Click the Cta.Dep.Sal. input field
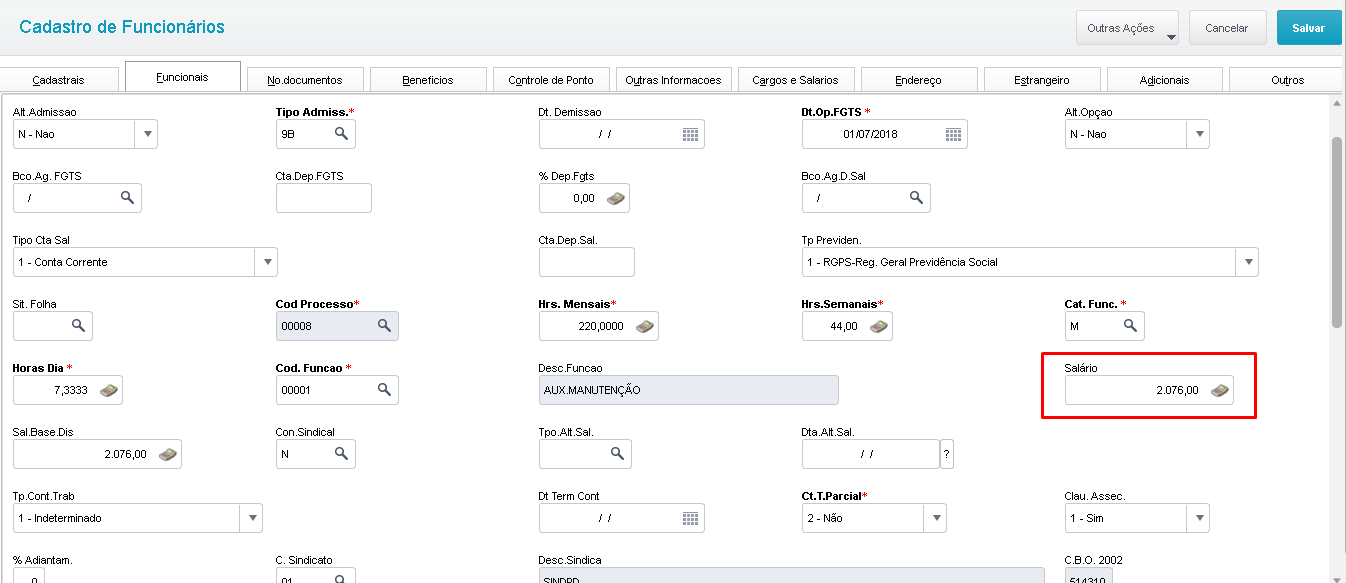Image resolution: width=1346 pixels, height=583 pixels. tap(586, 262)
